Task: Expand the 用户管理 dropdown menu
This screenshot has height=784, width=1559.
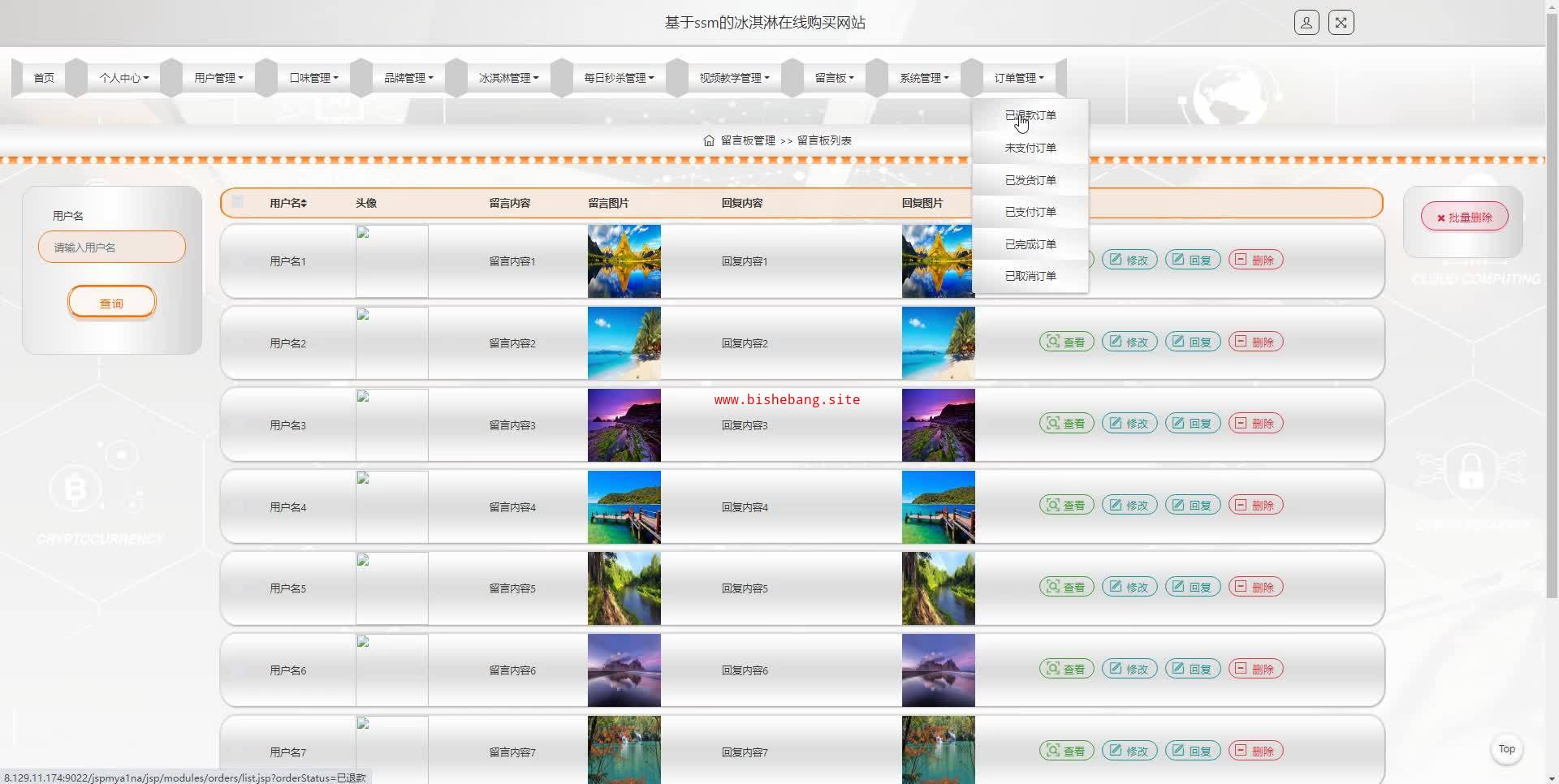Action: (x=218, y=78)
